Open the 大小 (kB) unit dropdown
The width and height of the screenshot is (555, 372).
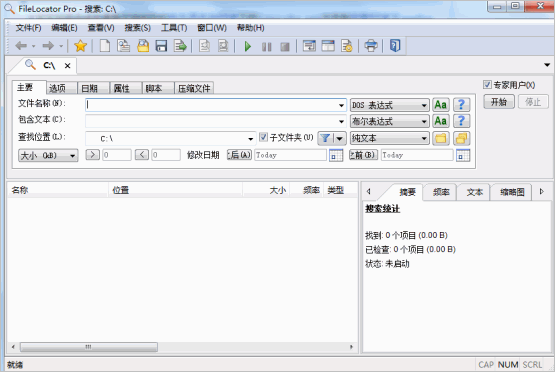[48, 155]
